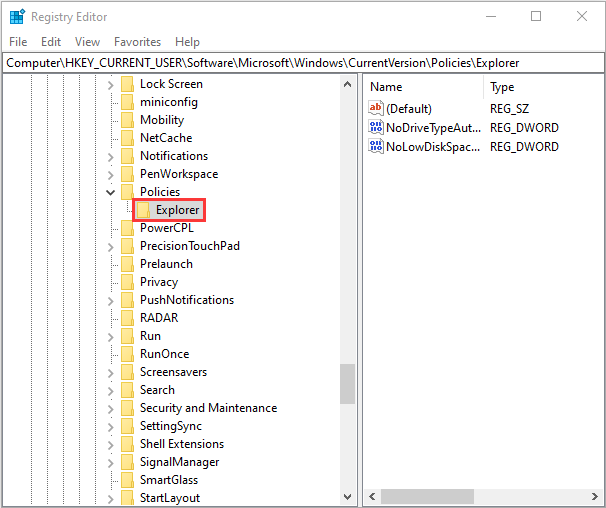Image resolution: width=606 pixels, height=508 pixels.
Task: Click the registry path address bar
Action: [x=300, y=63]
